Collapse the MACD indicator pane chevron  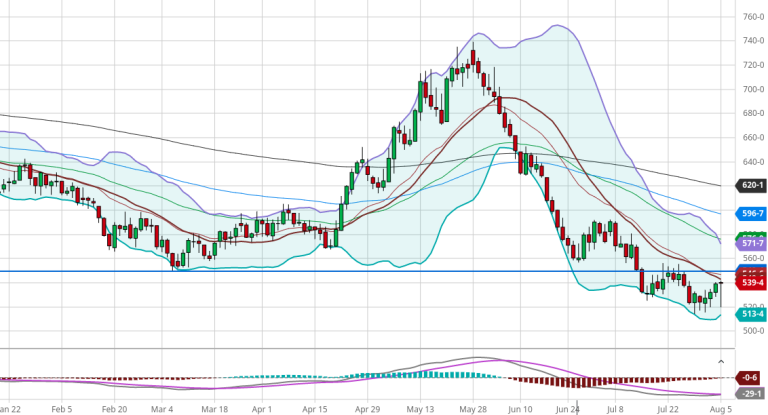click(722, 360)
